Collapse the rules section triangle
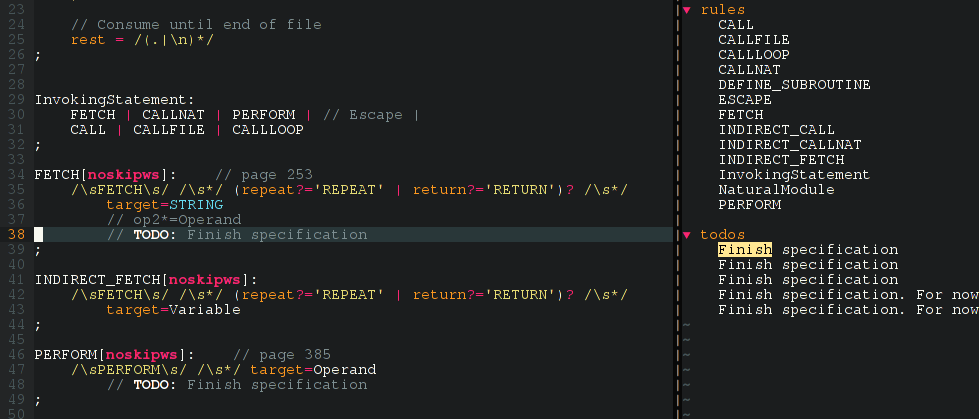The height and width of the screenshot is (419, 979). click(x=687, y=10)
